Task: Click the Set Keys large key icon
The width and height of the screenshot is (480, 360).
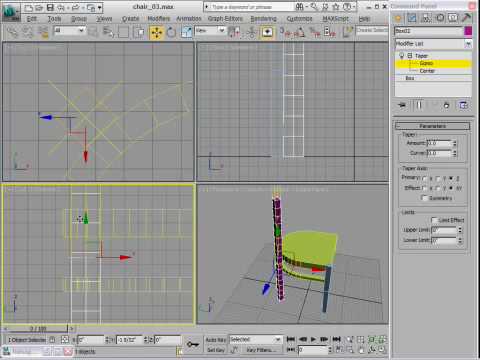Action: (x=193, y=344)
